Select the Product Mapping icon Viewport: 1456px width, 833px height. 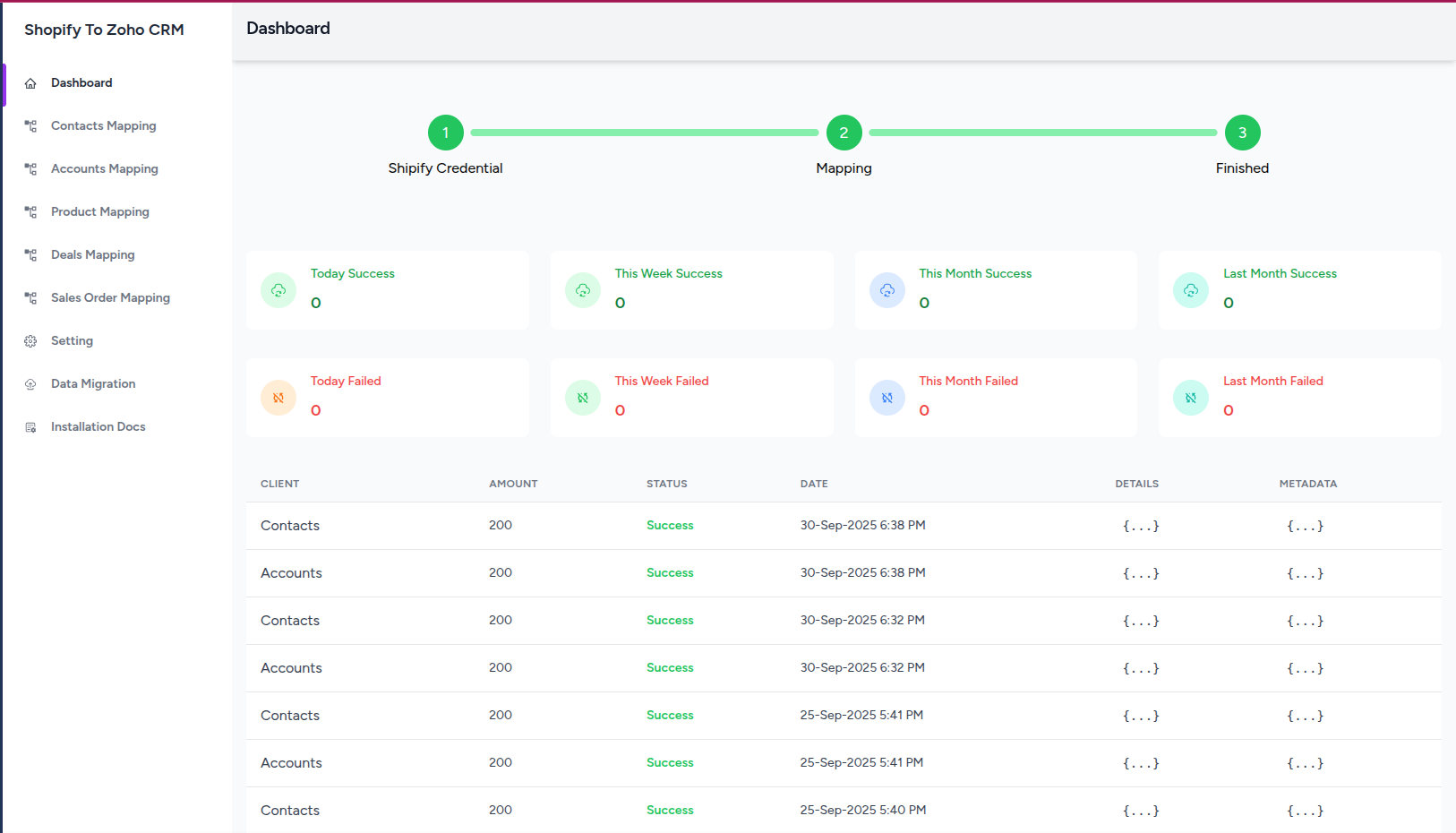30,211
